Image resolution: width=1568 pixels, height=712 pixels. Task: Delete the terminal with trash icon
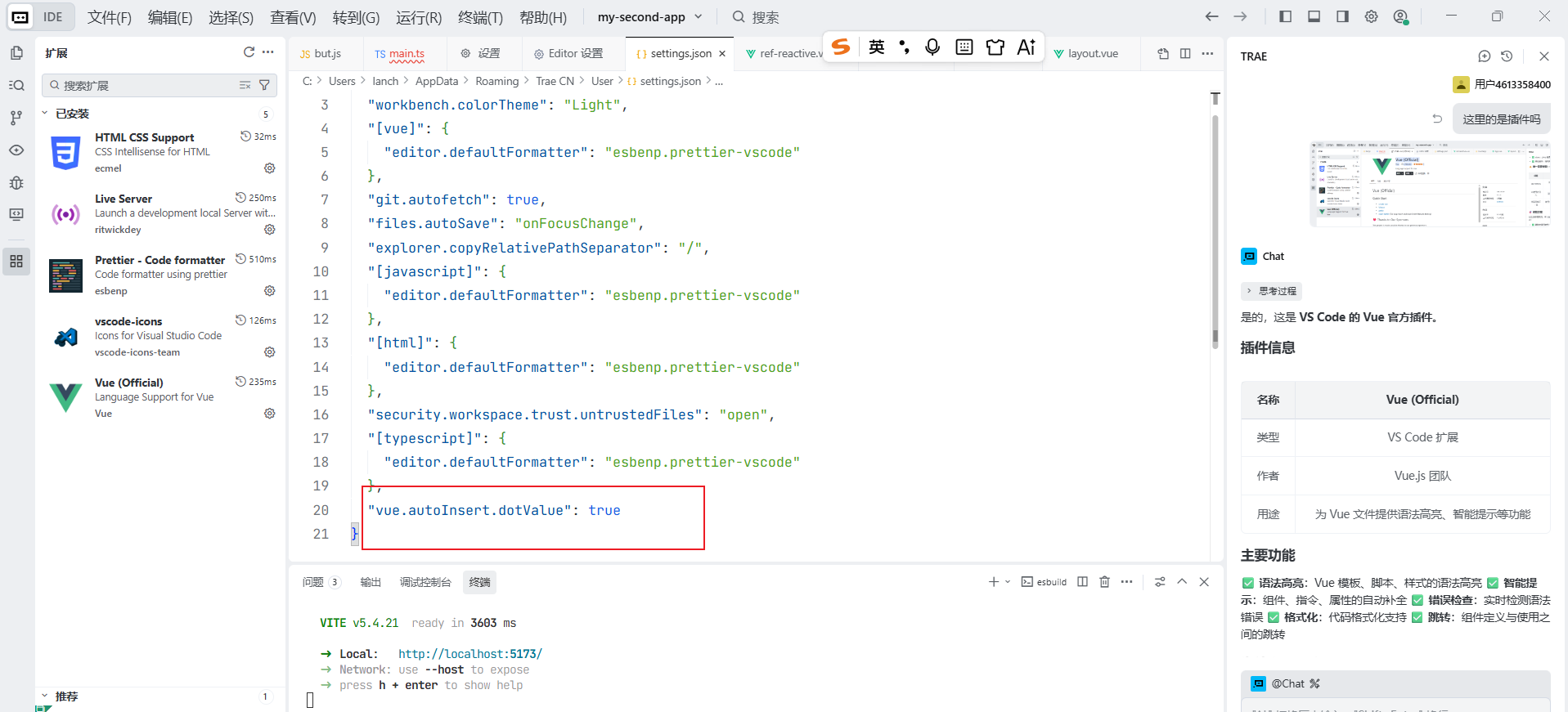(x=1104, y=582)
